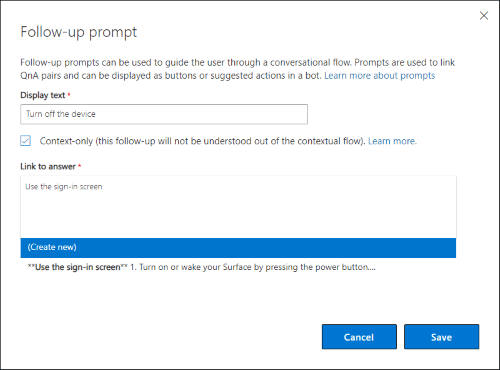
Task: Close the Follow-up prompt dialog
Action: [x=484, y=16]
